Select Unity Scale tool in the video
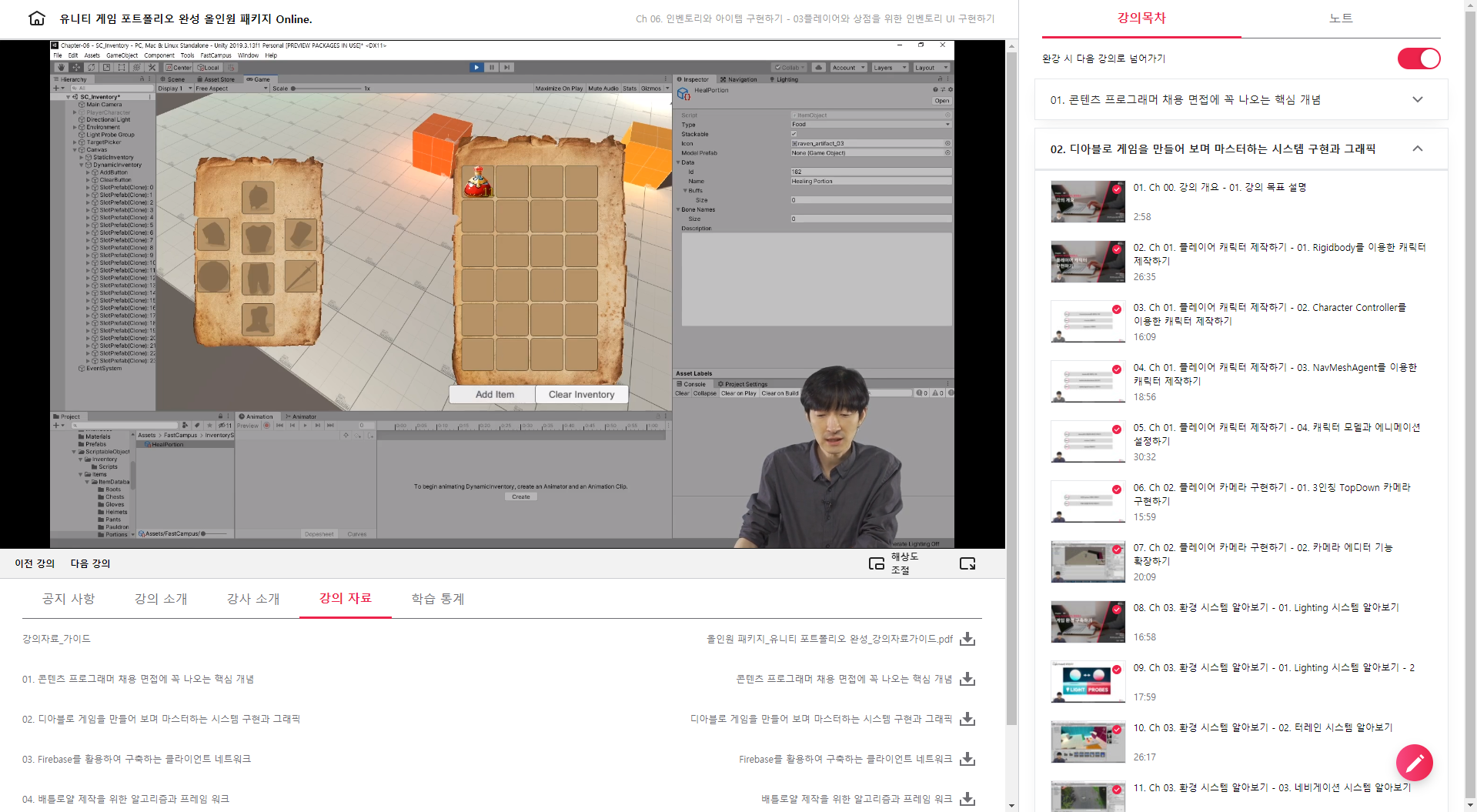The image size is (1477, 812). 107,67
